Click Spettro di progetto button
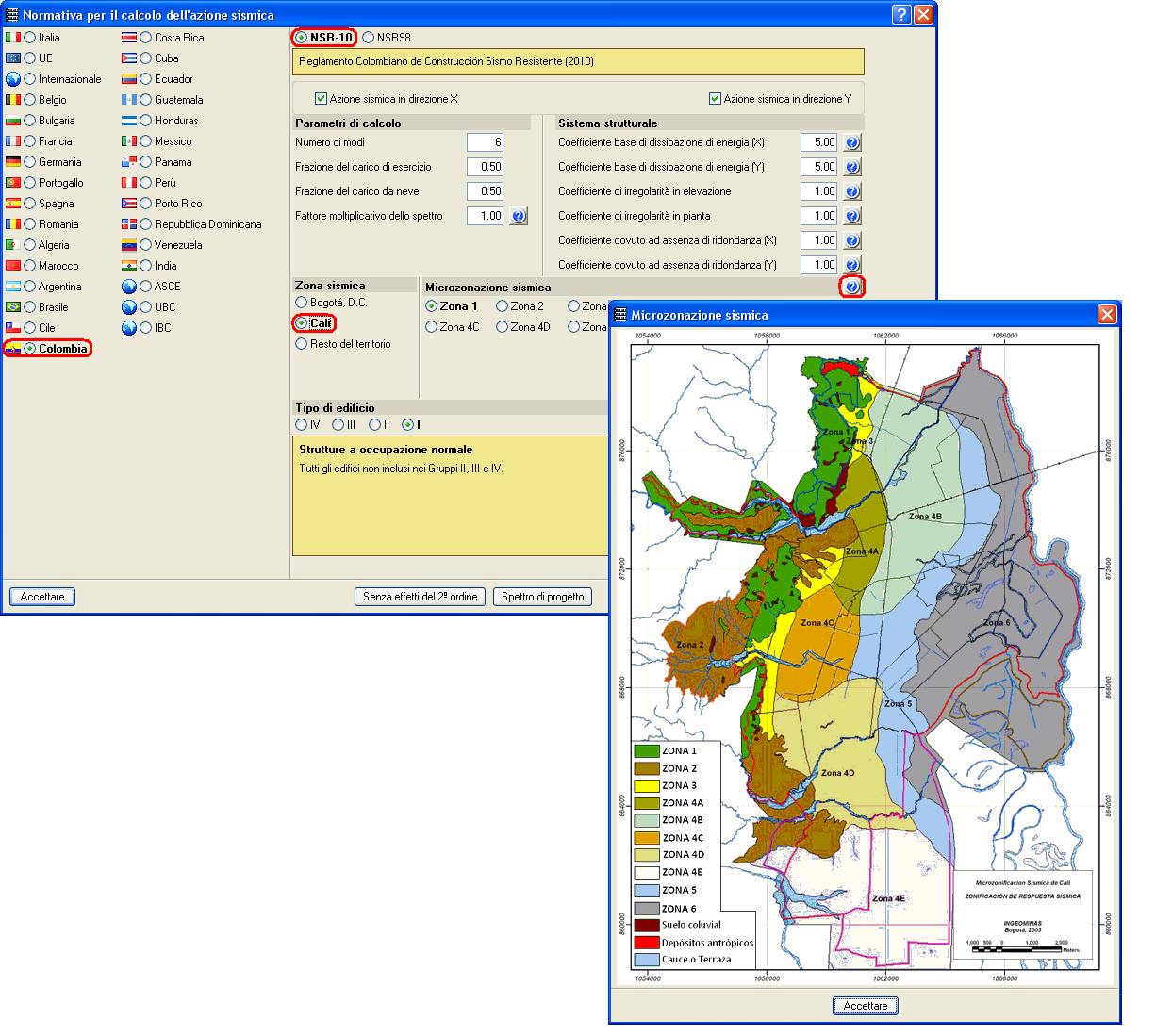1172x1036 pixels. (543, 597)
